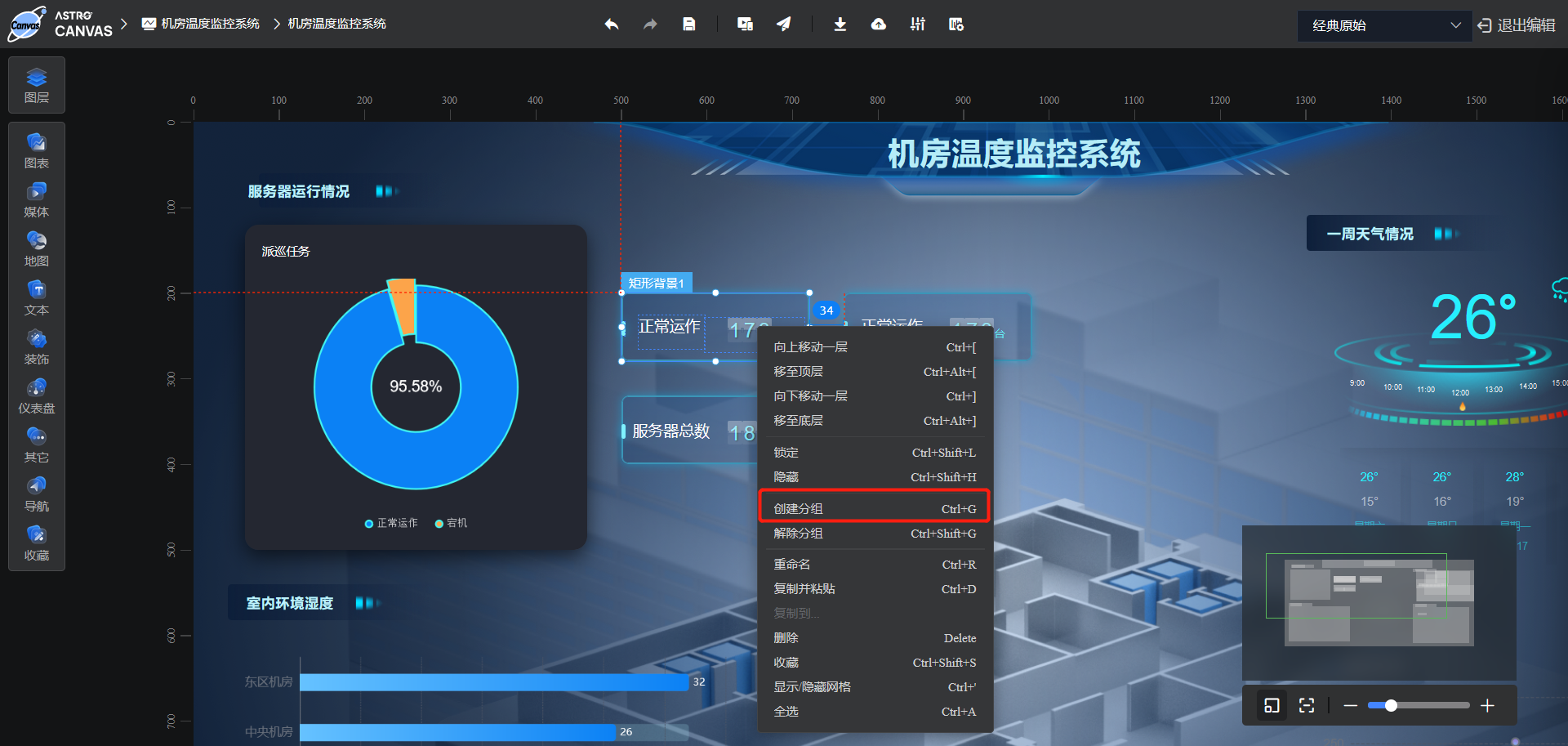Toggle the 宕机 legend on the pie chart
Screen dimensions: 1568x746
(x=451, y=524)
